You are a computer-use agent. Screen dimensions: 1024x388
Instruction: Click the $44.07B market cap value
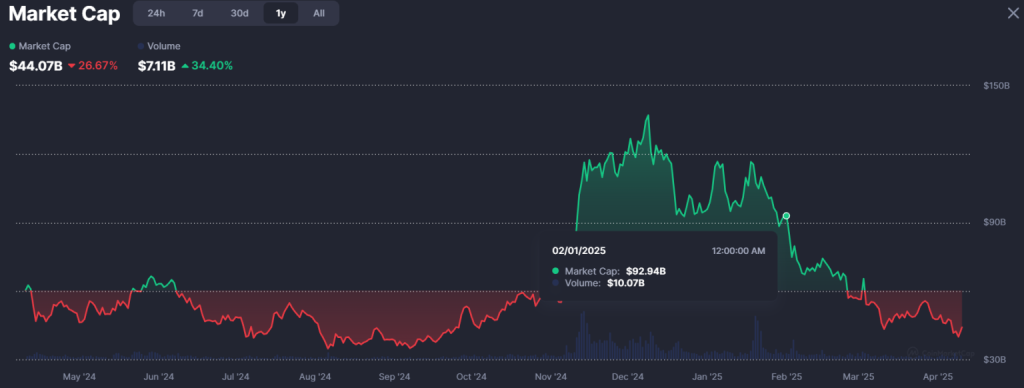36,65
